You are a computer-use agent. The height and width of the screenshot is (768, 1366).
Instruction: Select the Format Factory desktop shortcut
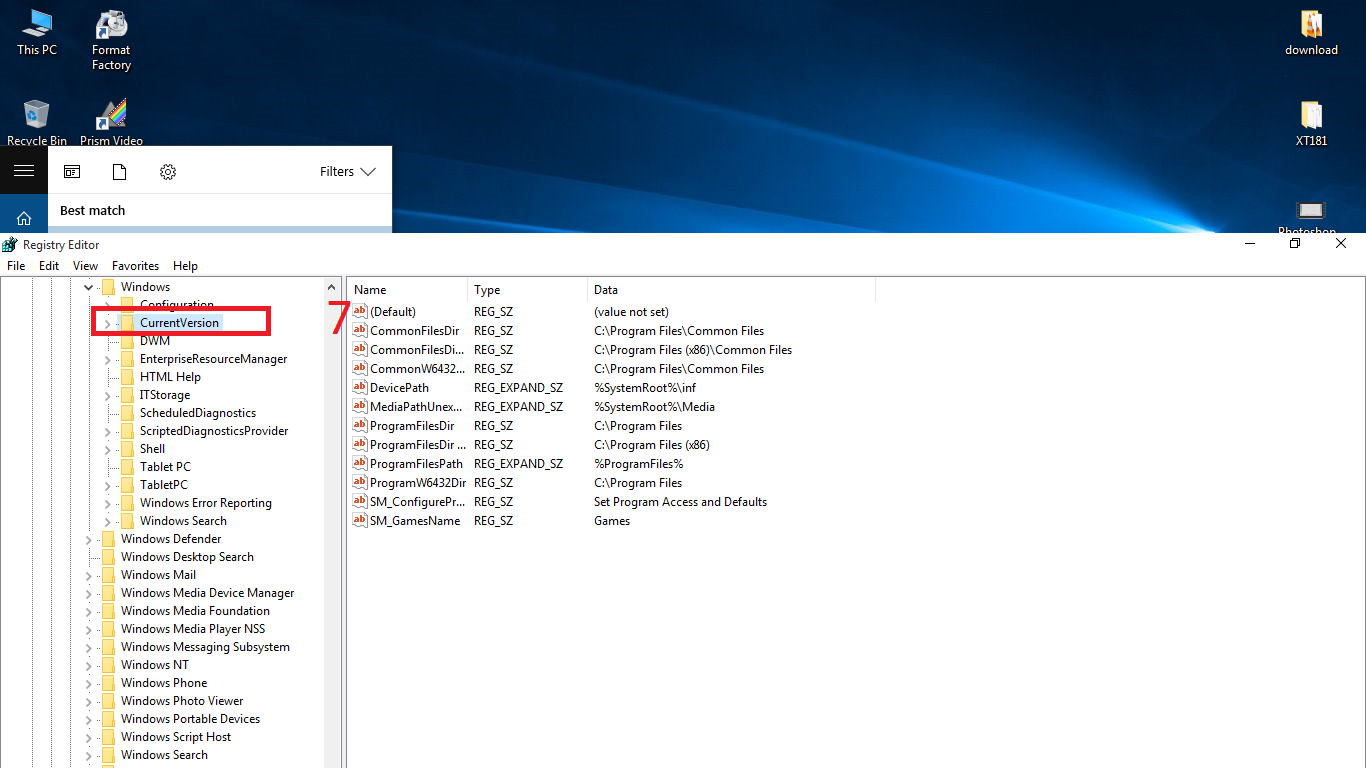point(111,41)
